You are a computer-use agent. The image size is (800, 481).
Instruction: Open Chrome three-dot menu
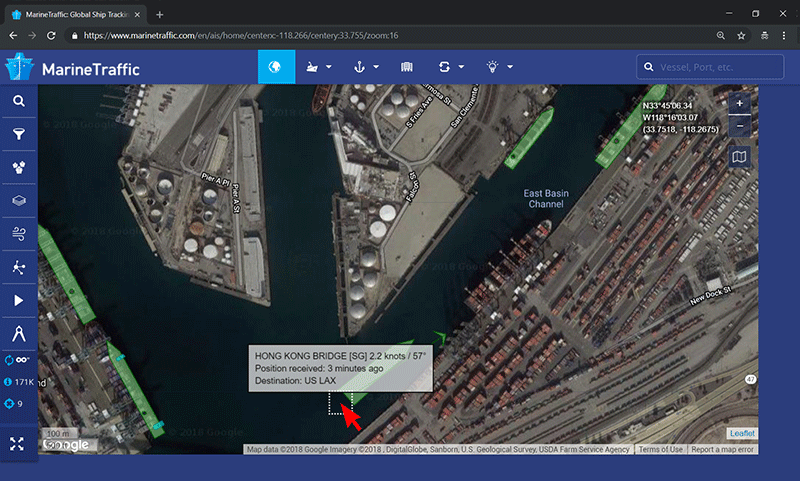click(x=784, y=36)
